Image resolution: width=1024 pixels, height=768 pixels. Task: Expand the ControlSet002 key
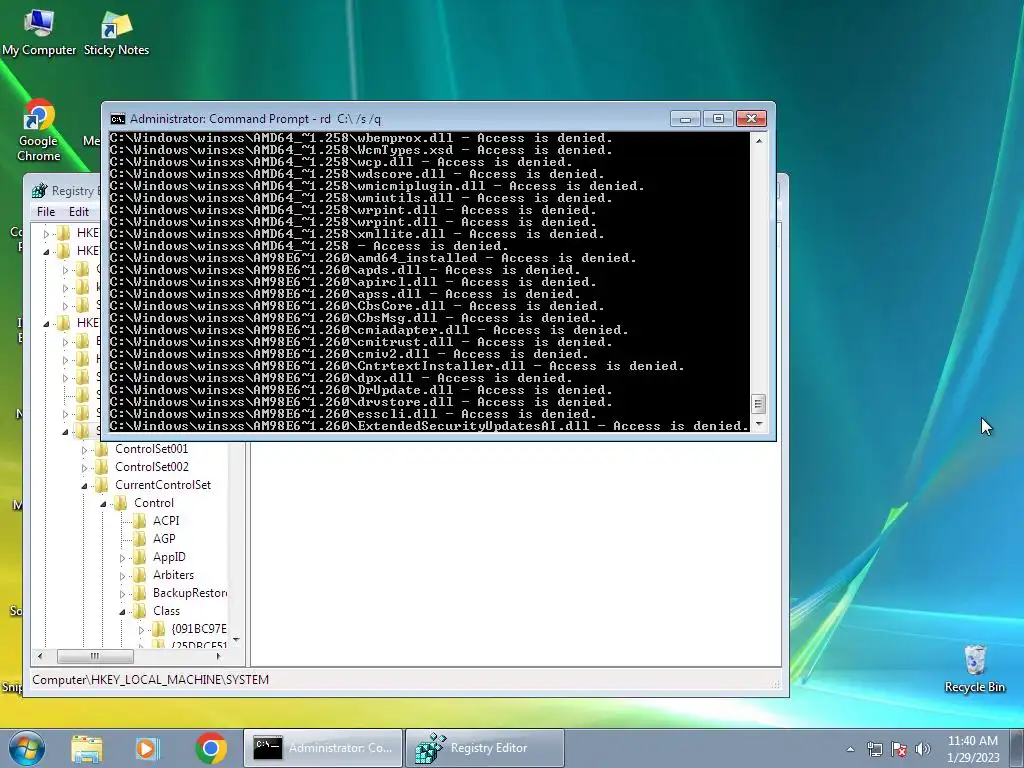point(84,468)
